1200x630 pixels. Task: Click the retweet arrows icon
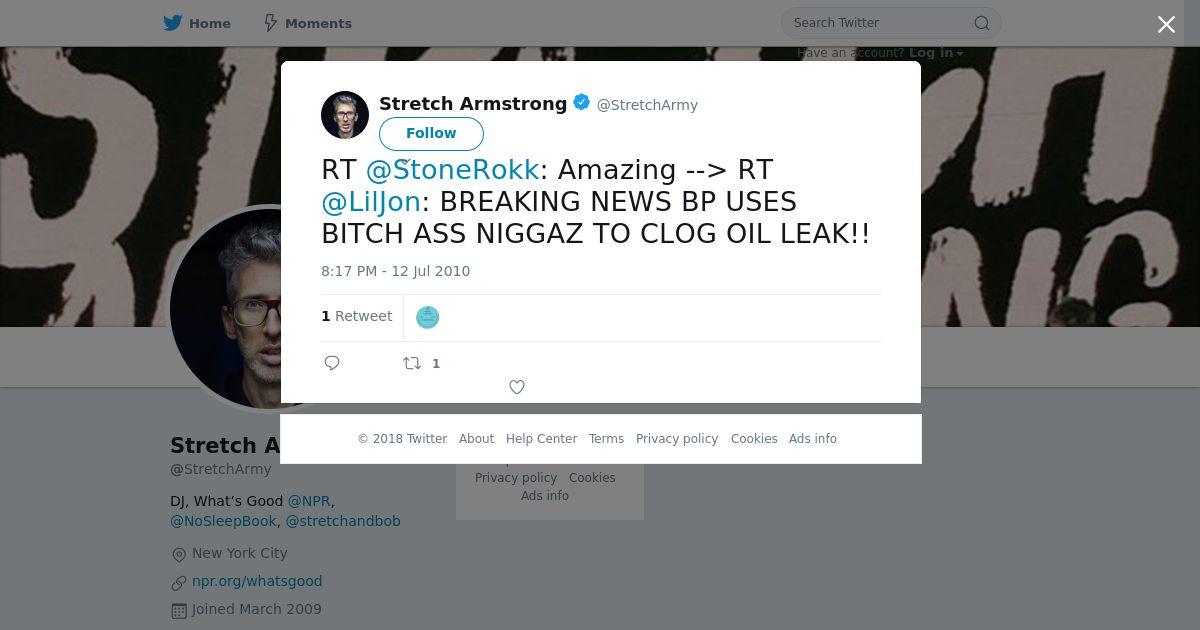(411, 363)
